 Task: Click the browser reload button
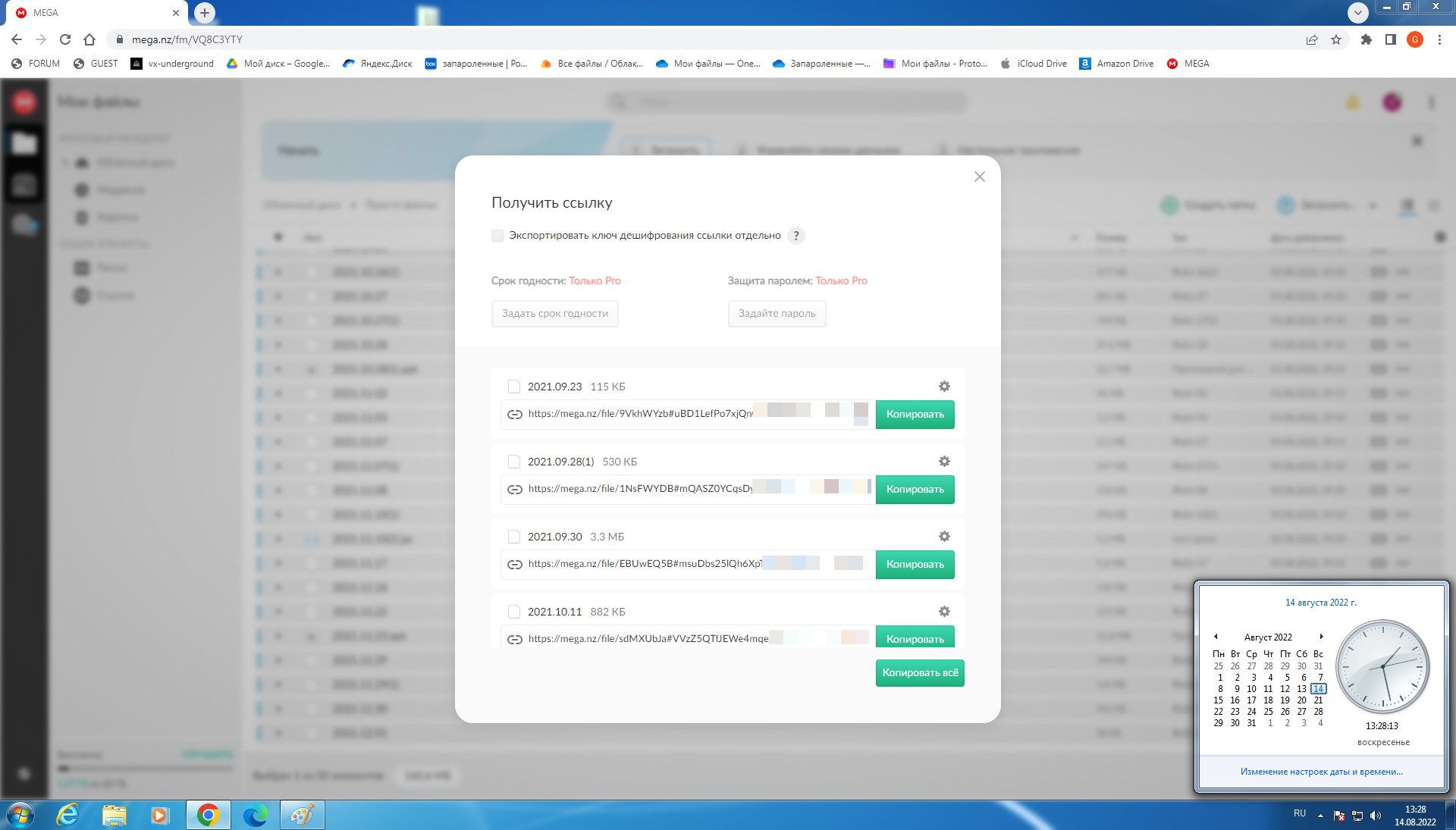[x=65, y=39]
